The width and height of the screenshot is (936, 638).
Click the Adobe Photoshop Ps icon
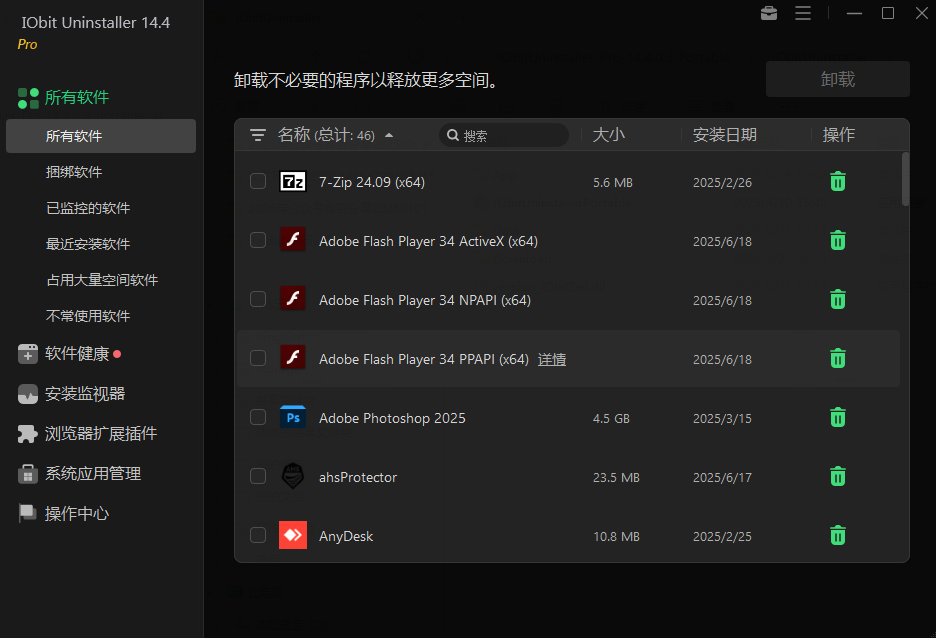pos(292,417)
